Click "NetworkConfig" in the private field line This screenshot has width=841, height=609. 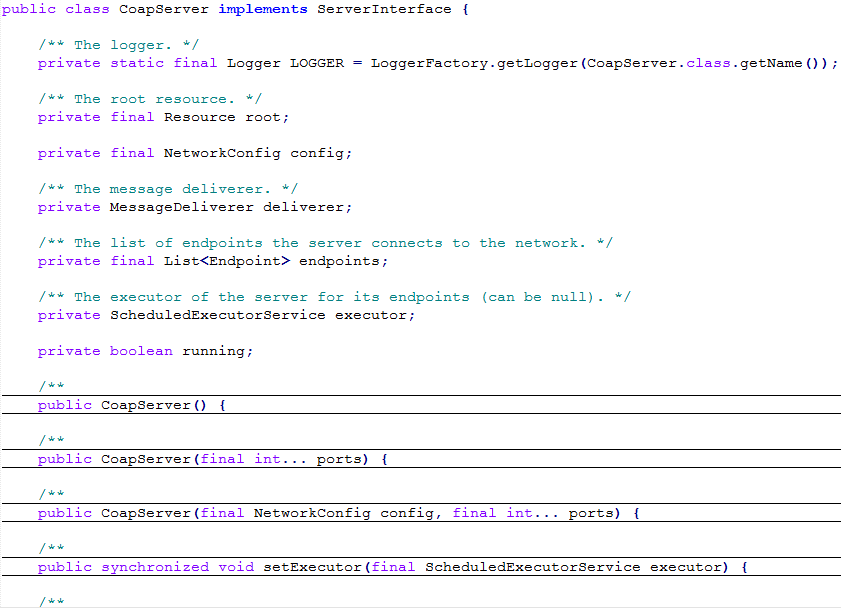222,153
